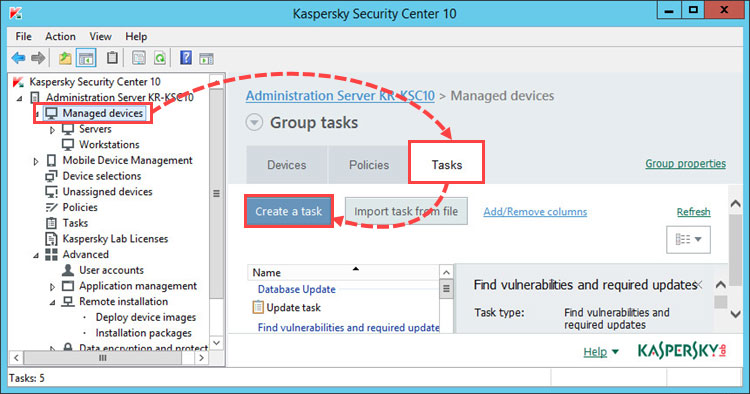
Task: Toggle the Show/Hide action pane icon
Action: click(x=207, y=59)
